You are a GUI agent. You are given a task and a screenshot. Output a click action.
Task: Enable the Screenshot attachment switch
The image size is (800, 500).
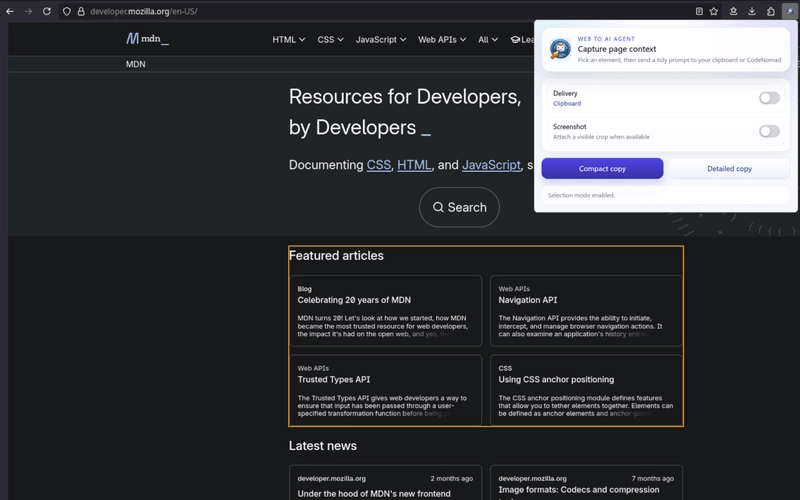[x=769, y=131]
